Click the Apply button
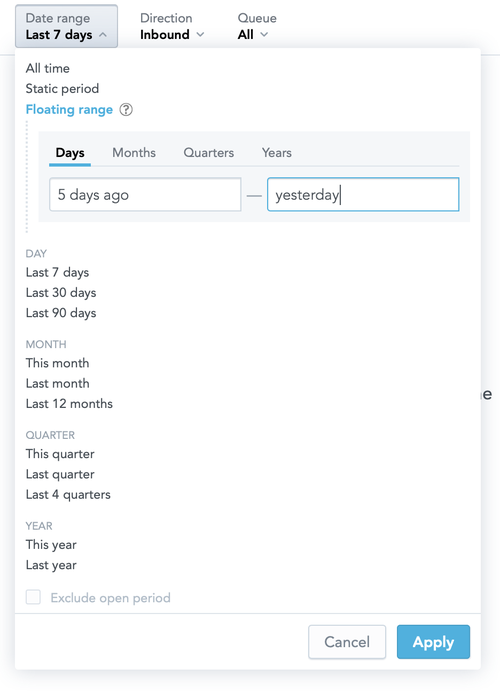 coord(433,642)
